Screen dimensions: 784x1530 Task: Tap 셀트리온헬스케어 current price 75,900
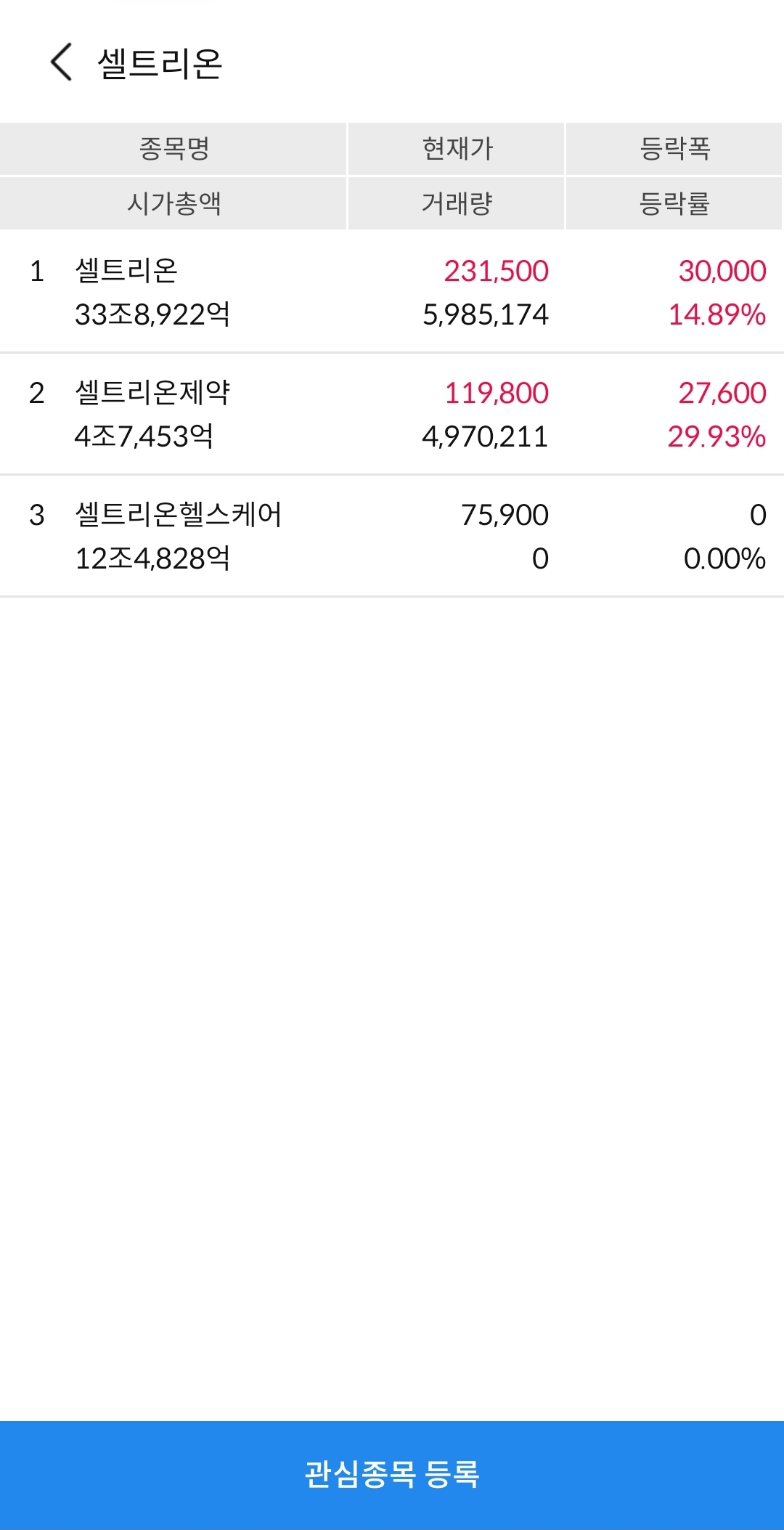505,516
